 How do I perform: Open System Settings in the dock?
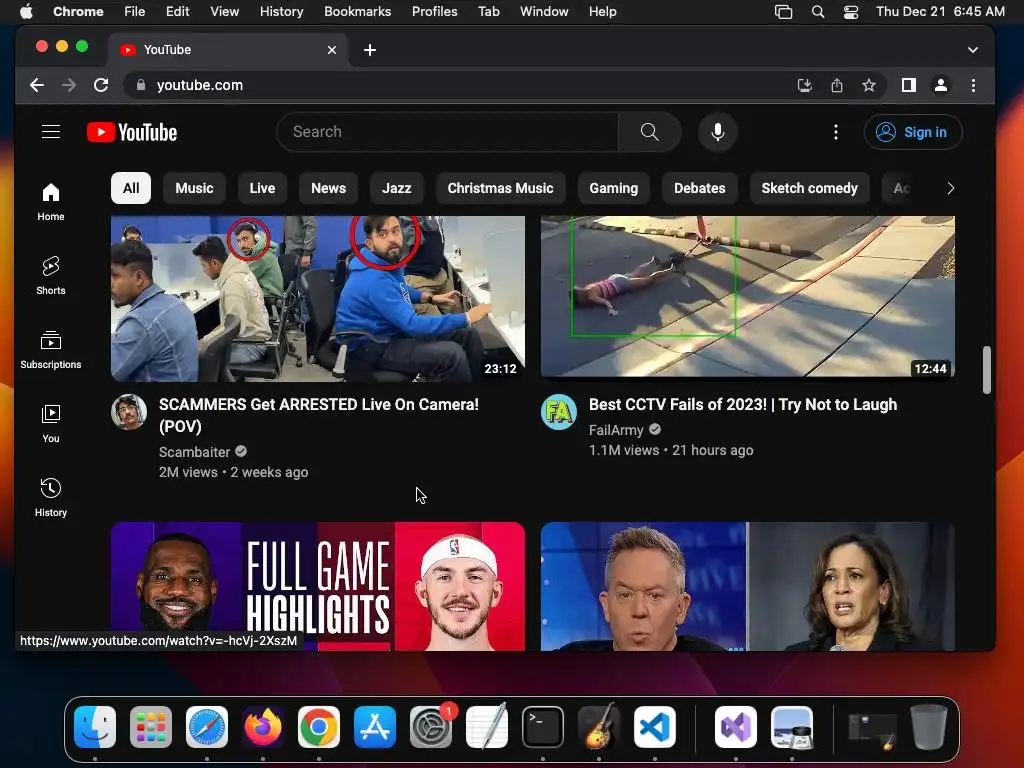pyautogui.click(x=431, y=727)
